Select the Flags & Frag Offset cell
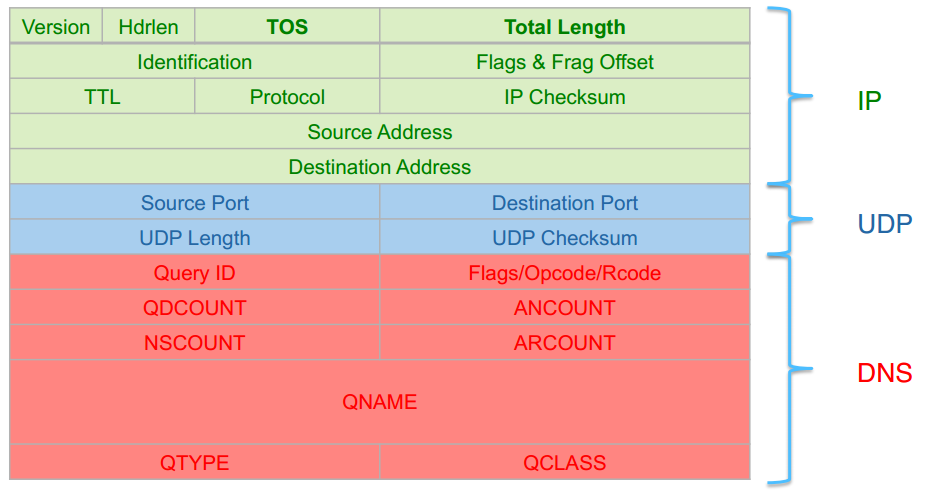This screenshot has height=492, width=931. (x=564, y=62)
